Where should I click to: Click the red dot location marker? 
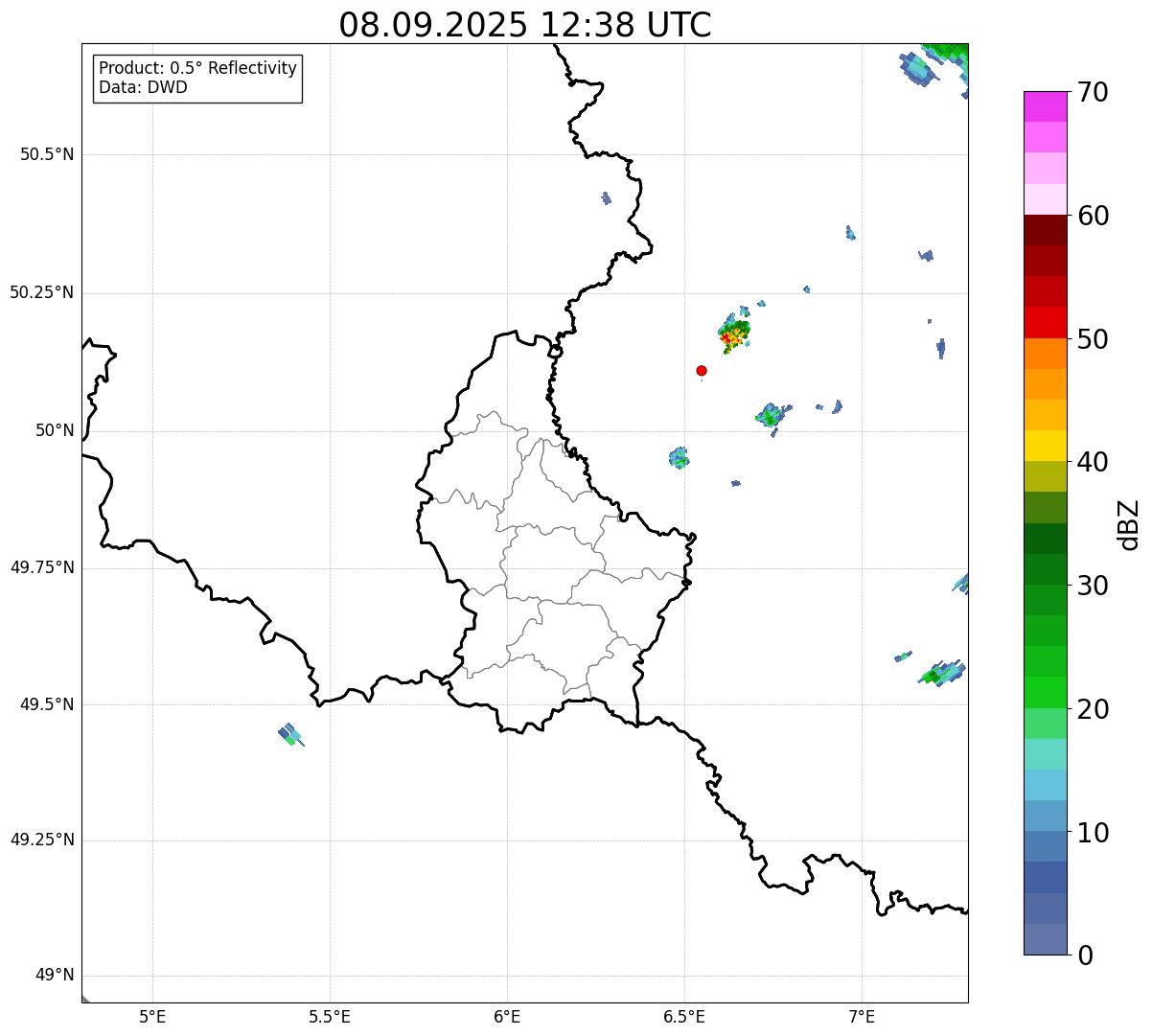tap(702, 371)
